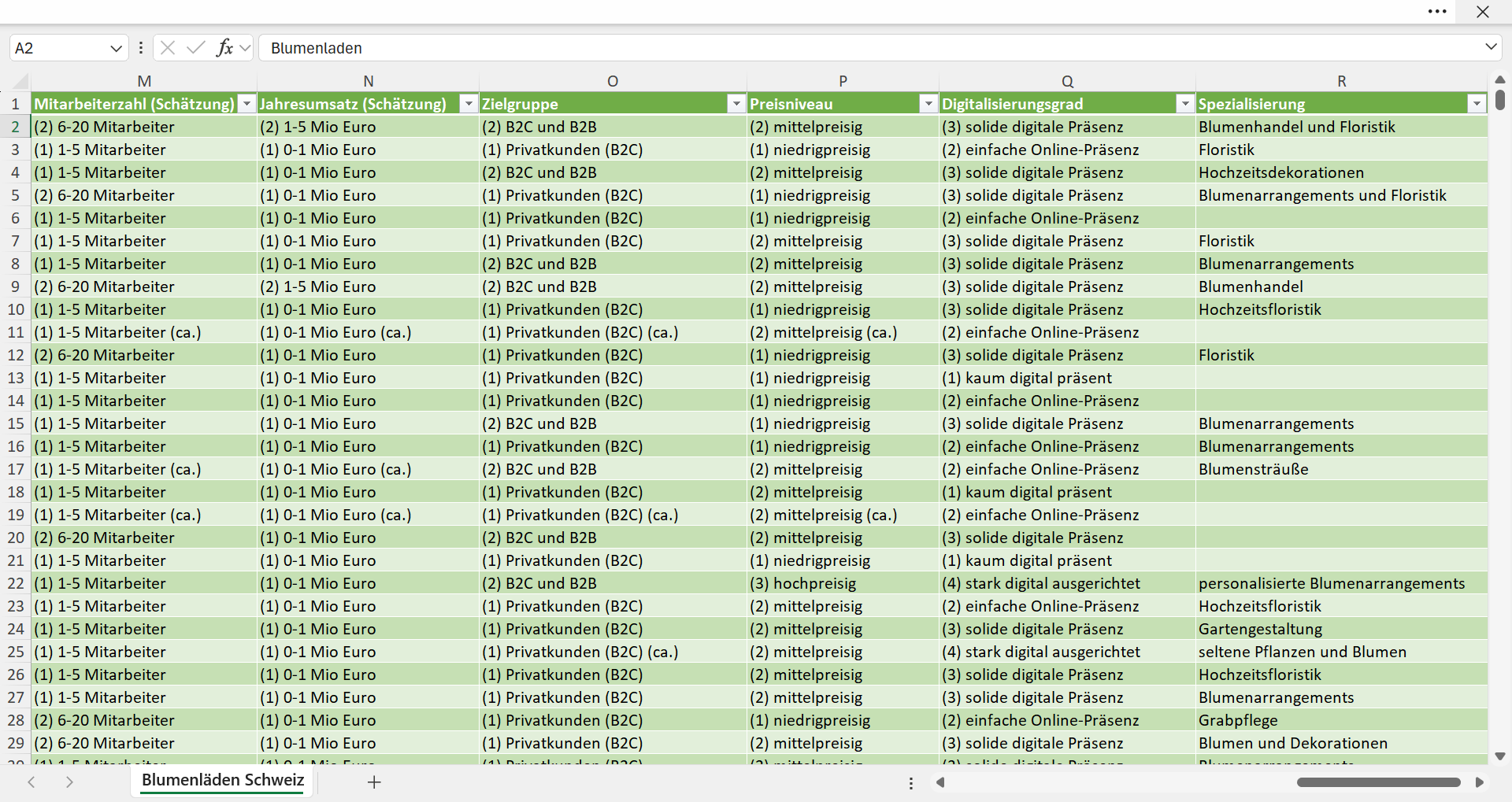The height and width of the screenshot is (802, 1512).
Task: Expand the function dropdown next to fx
Action: pyautogui.click(x=245, y=48)
